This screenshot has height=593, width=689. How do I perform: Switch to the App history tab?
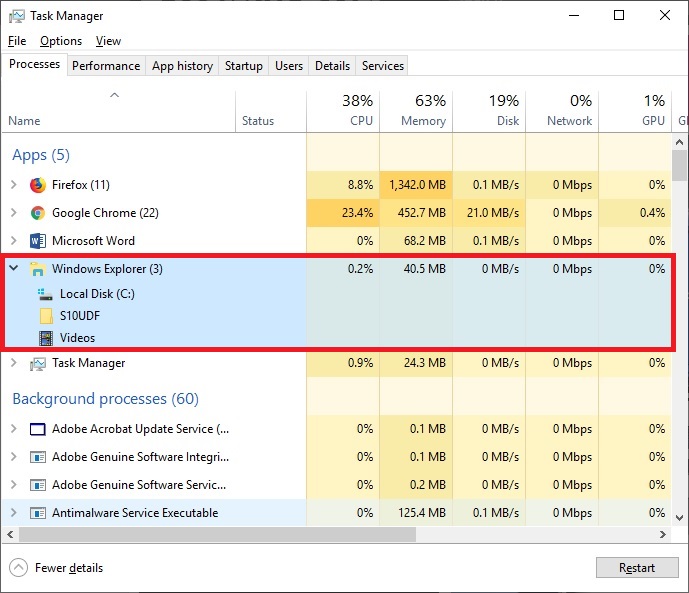click(x=182, y=66)
